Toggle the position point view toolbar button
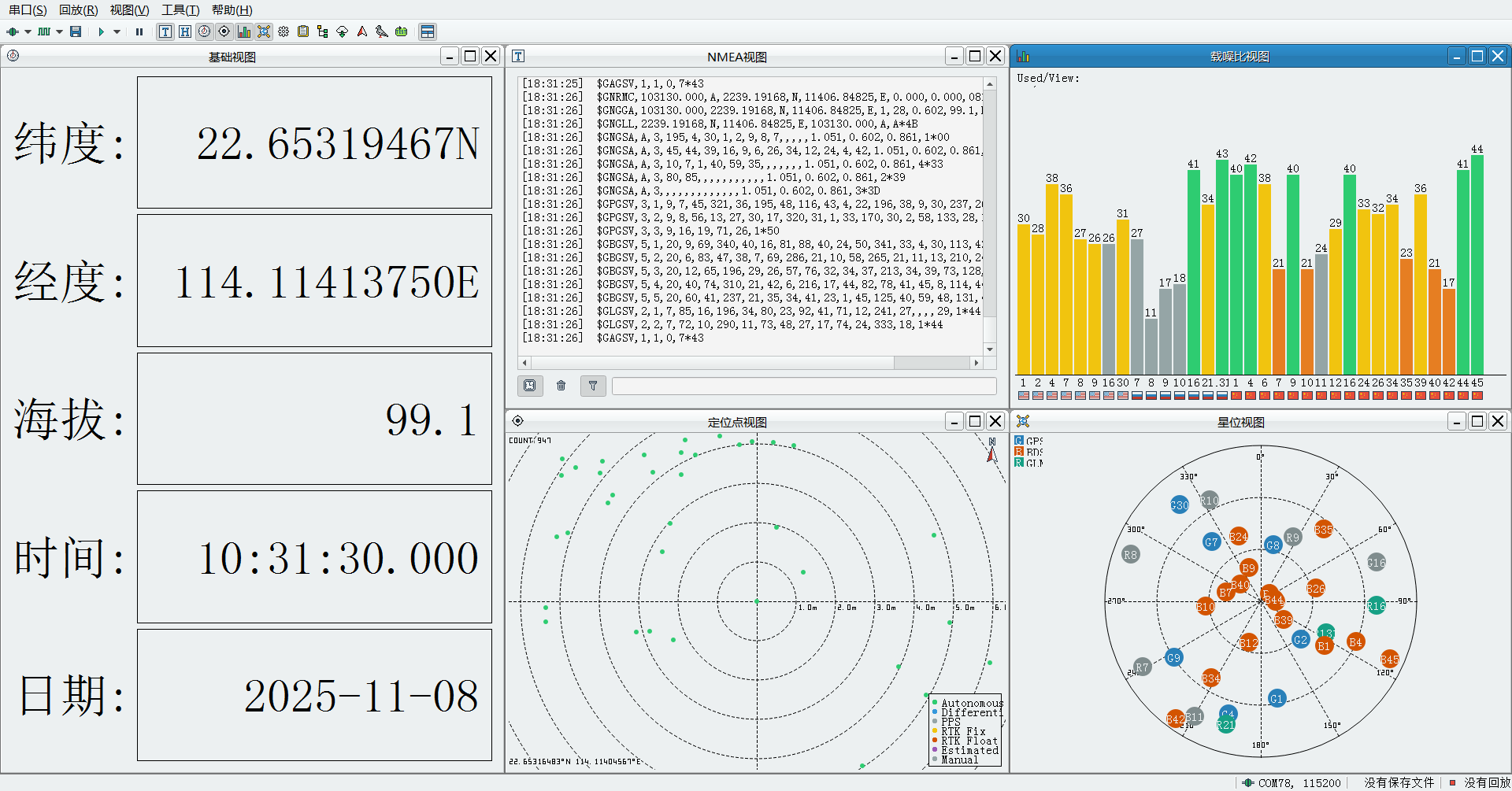 (x=224, y=31)
